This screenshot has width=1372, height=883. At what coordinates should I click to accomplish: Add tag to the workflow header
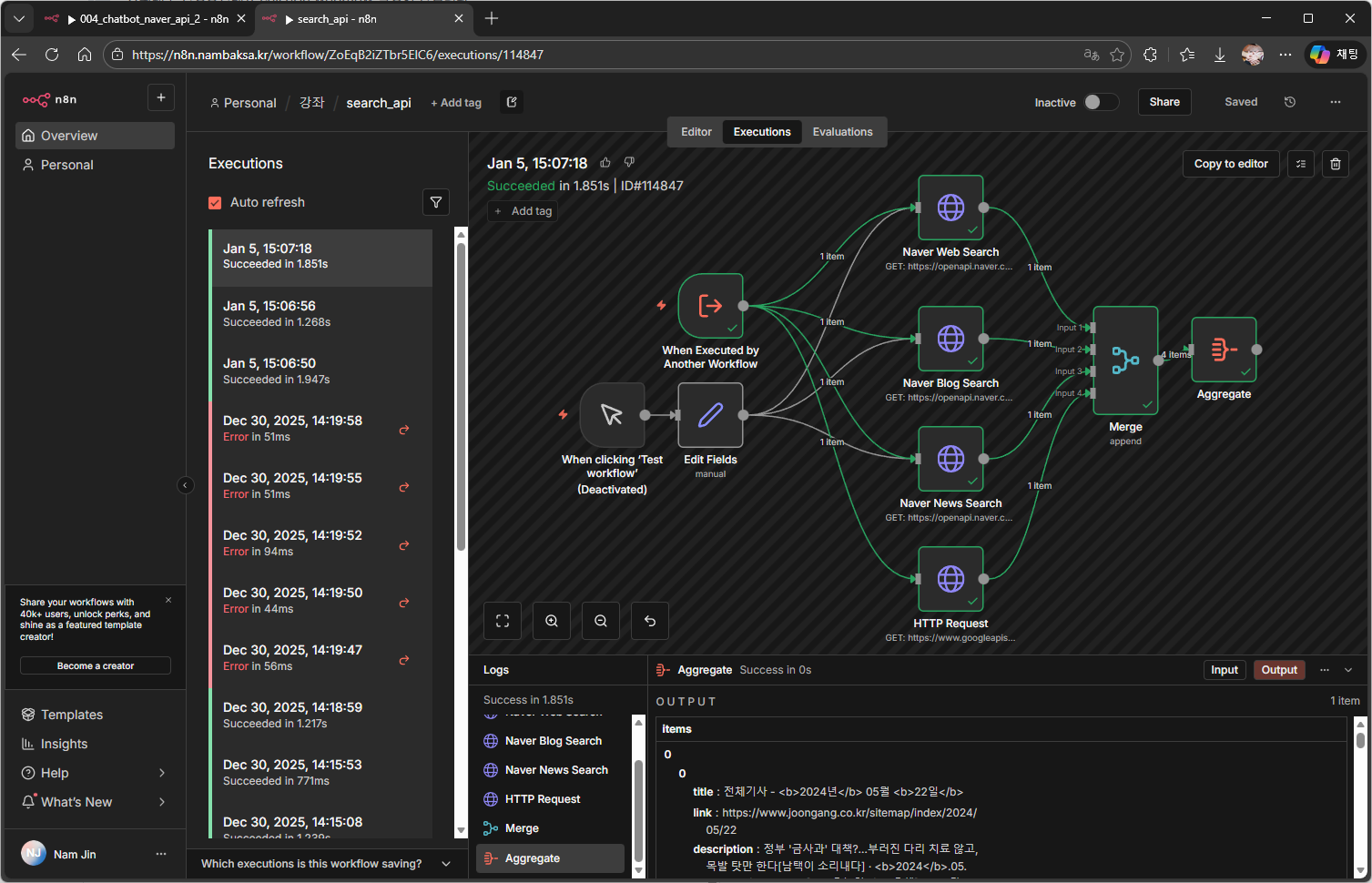coord(456,103)
